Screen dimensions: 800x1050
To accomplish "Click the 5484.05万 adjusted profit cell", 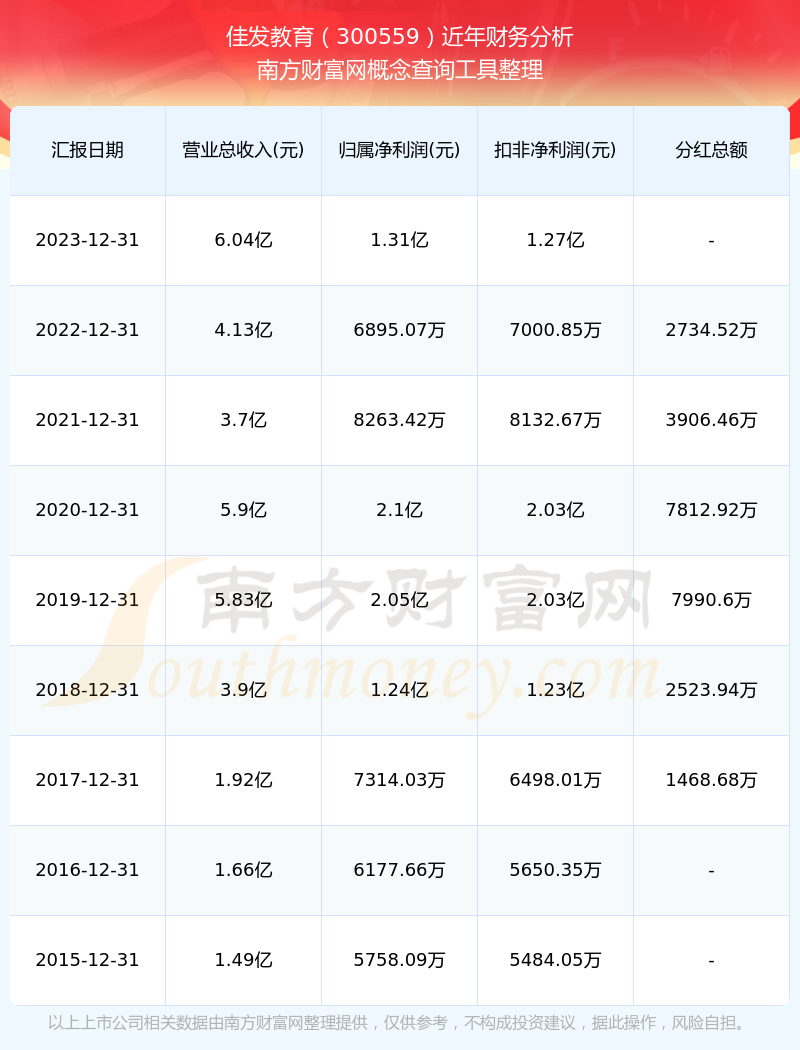I will pos(556,960).
